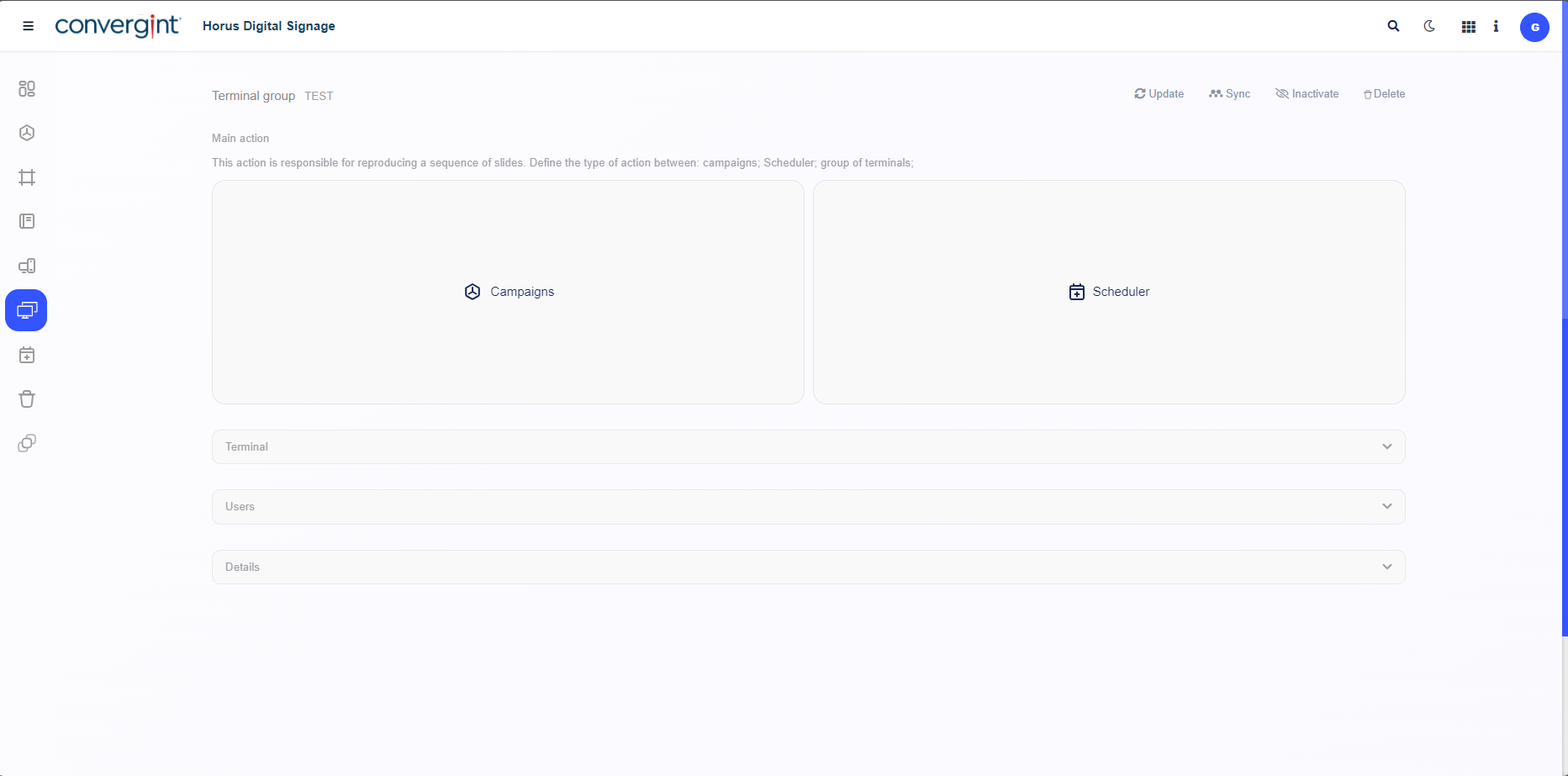
Task: Open the crop-frame icon in sidebar
Action: pyautogui.click(x=27, y=177)
